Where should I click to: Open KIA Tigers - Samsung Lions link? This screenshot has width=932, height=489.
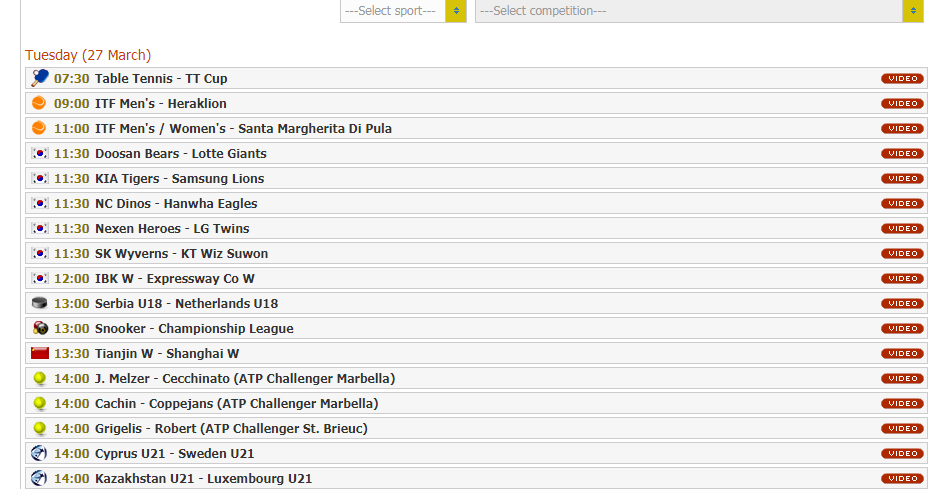pyautogui.click(x=180, y=178)
